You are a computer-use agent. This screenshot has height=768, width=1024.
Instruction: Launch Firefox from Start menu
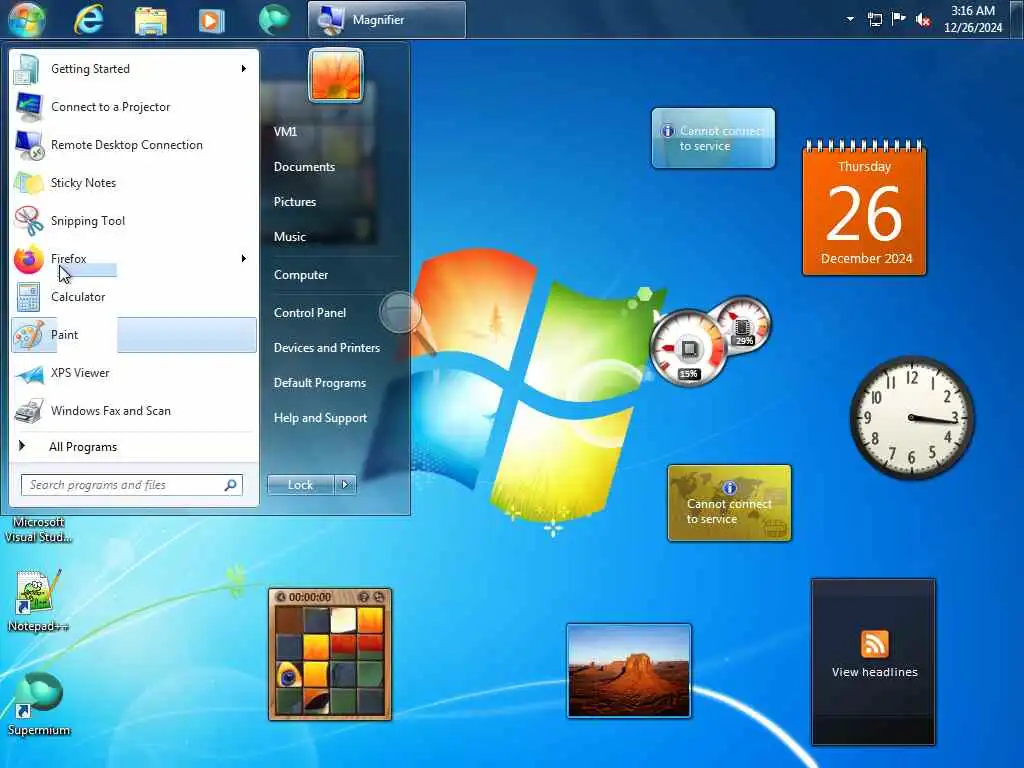pyautogui.click(x=134, y=259)
